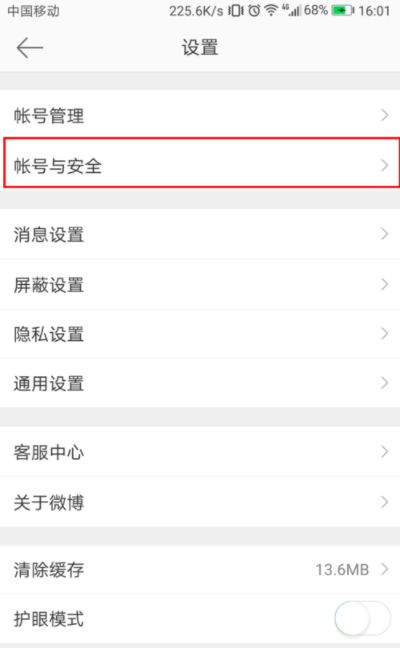Viewport: 400px width, 648px height.
Task: Click the 13.6MB cache size value
Action: coord(342,569)
